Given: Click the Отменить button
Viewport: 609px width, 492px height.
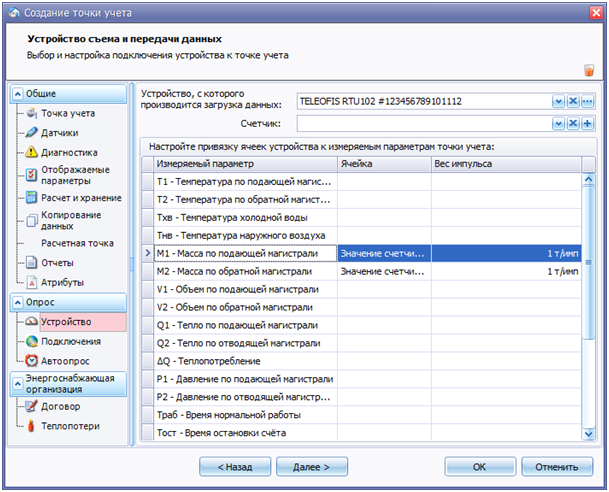Looking at the screenshot, I should point(557,467).
